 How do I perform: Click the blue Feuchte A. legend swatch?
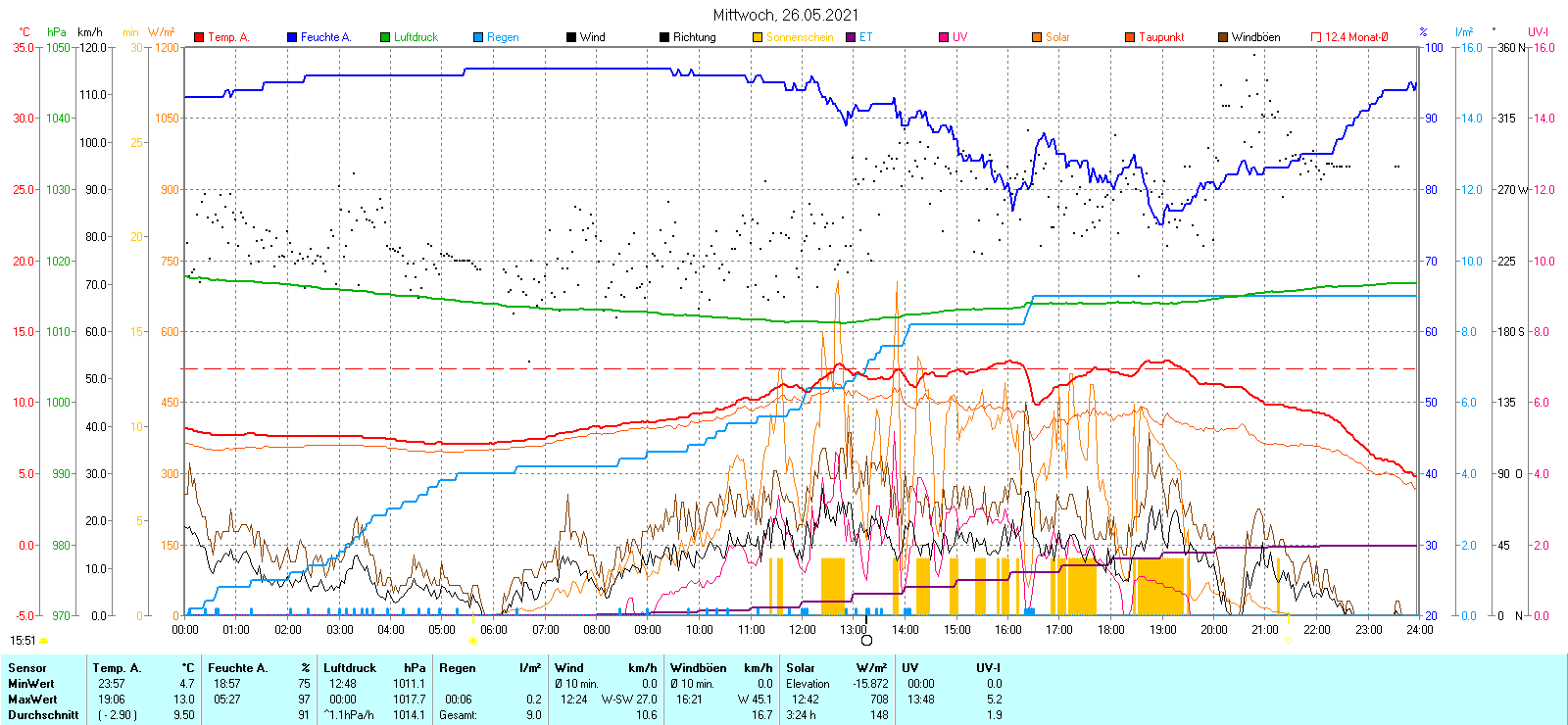292,37
